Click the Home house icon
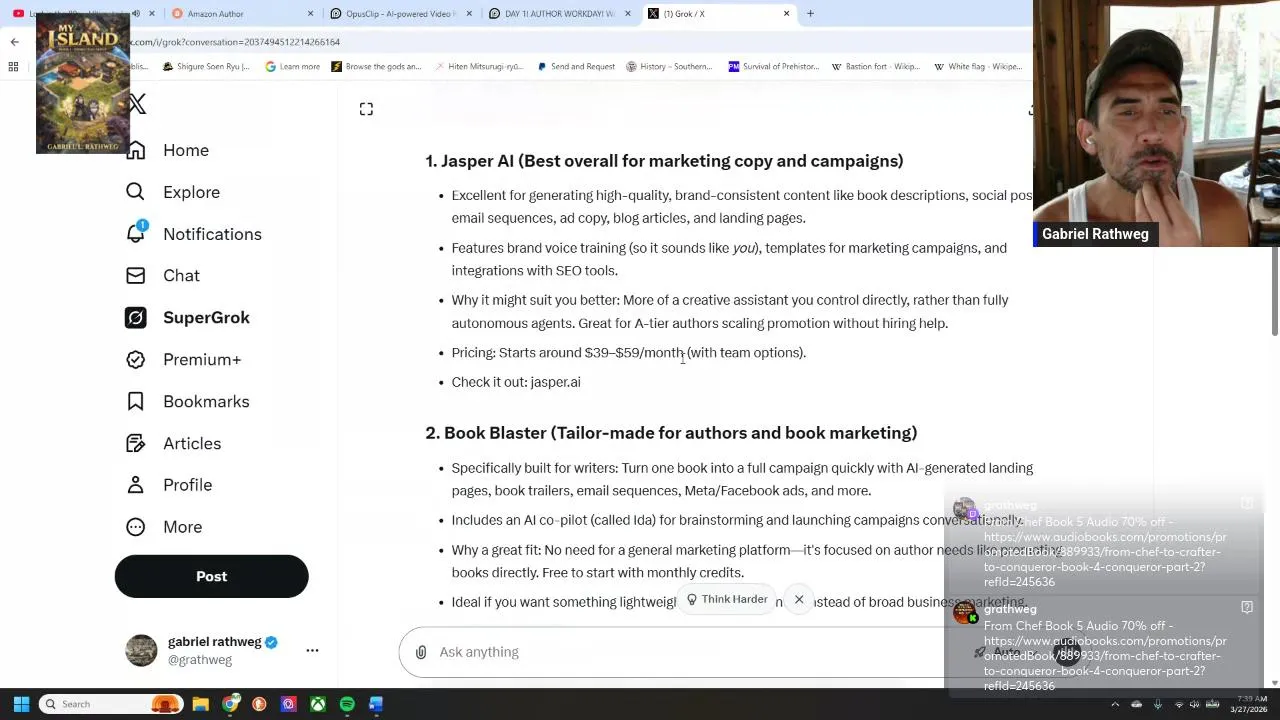This screenshot has height=720, width=1280. [136, 150]
